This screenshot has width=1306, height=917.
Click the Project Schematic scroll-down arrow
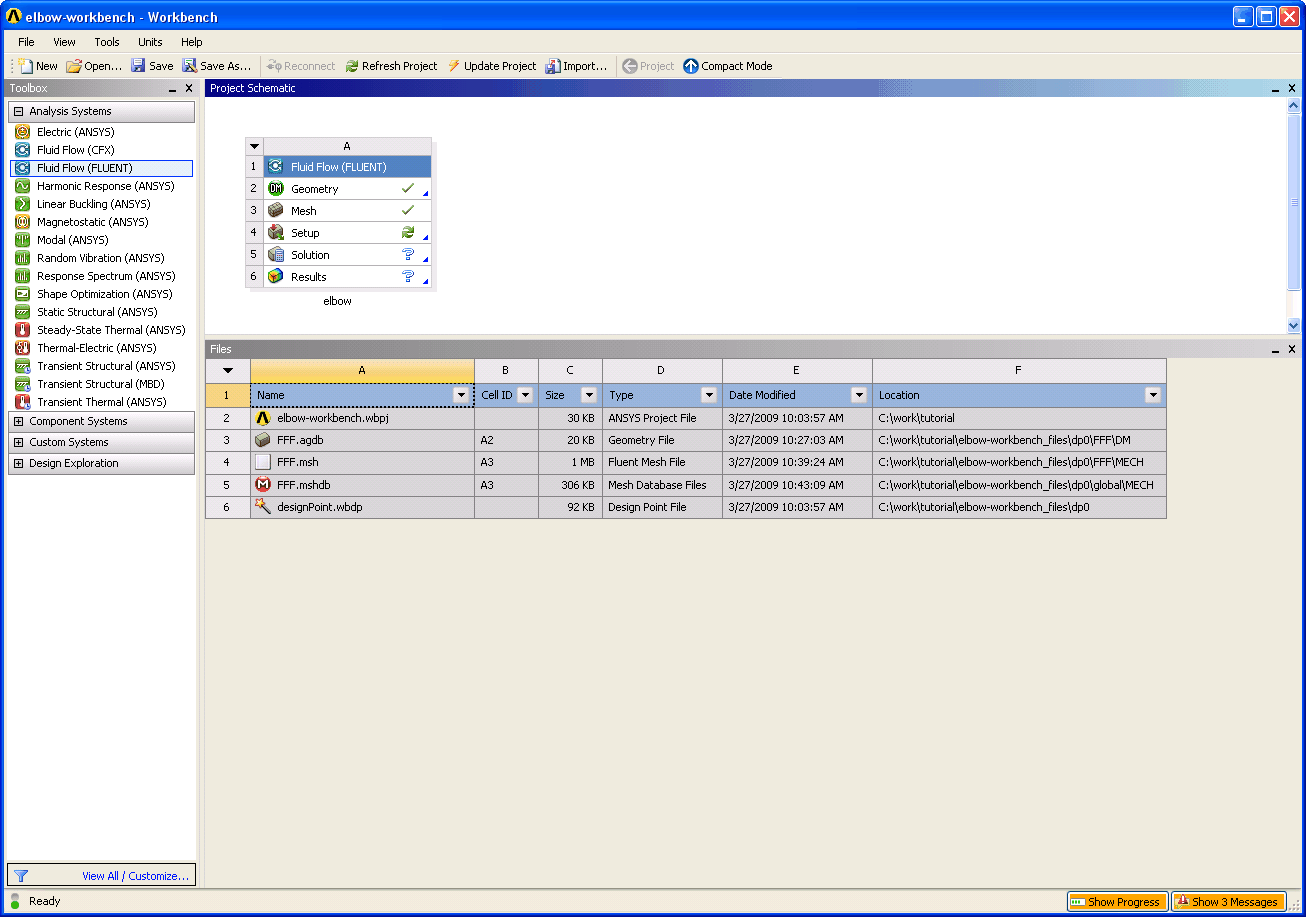pyautogui.click(x=1293, y=325)
